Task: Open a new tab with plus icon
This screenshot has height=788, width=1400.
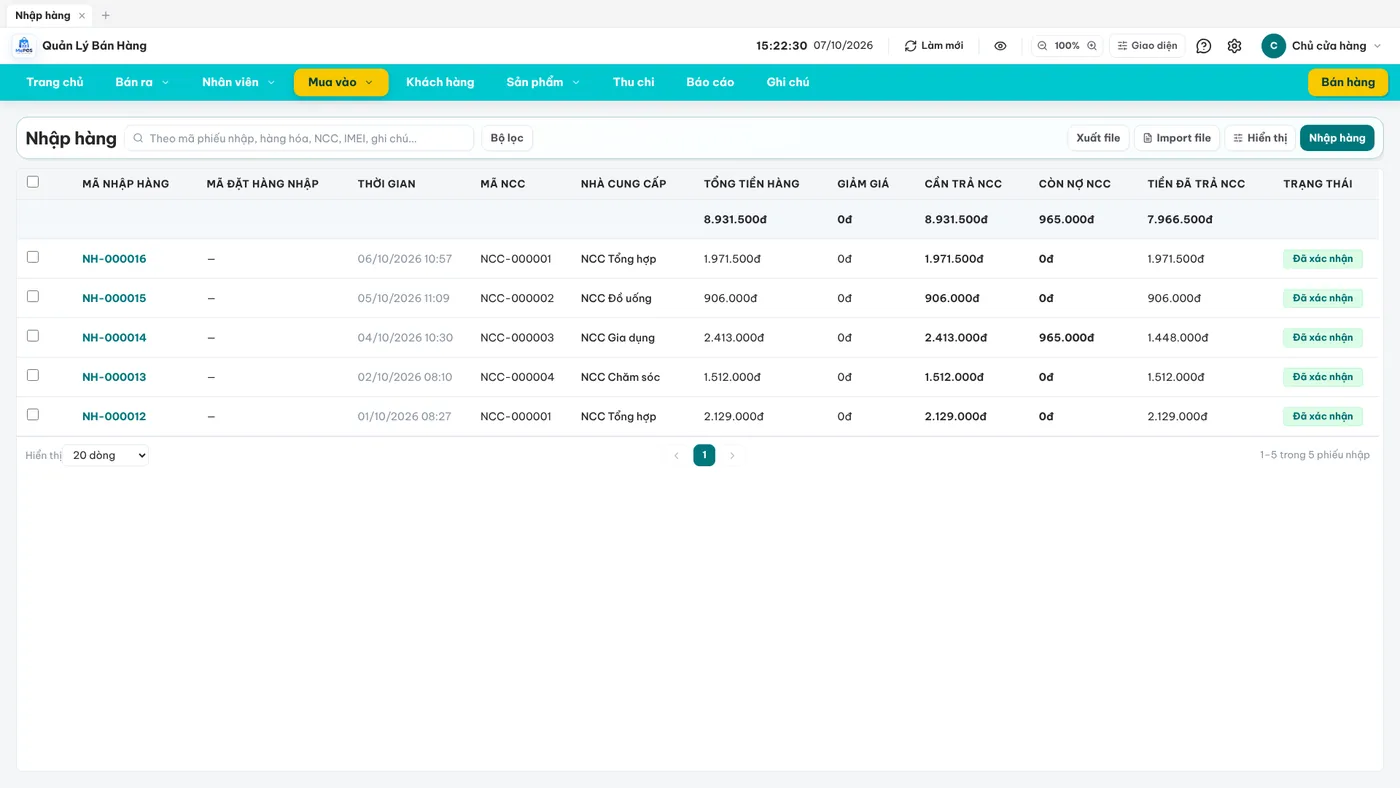Action: pos(106,16)
